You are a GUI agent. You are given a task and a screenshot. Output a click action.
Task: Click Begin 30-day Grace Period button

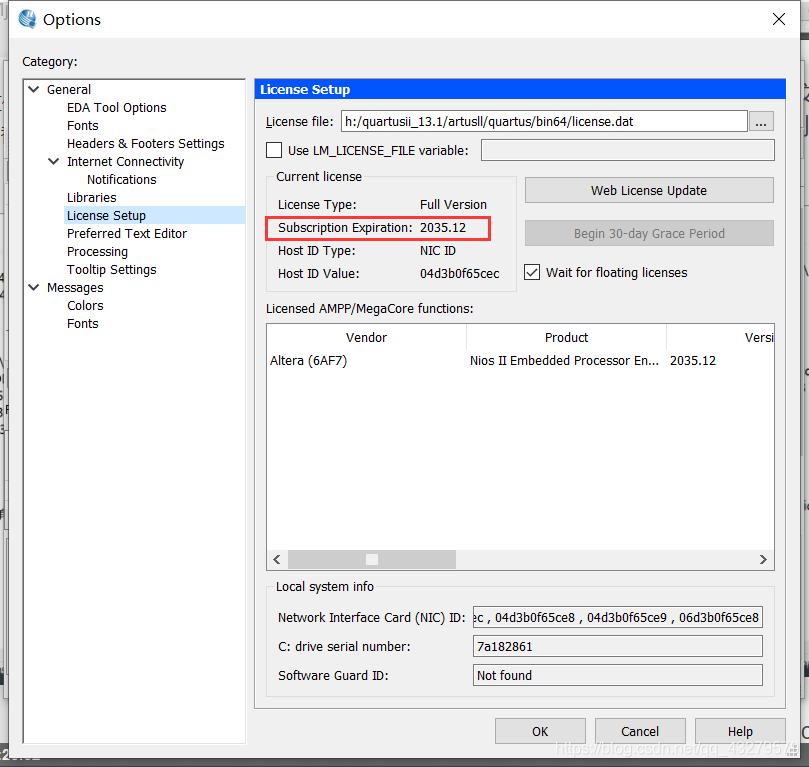click(x=649, y=234)
